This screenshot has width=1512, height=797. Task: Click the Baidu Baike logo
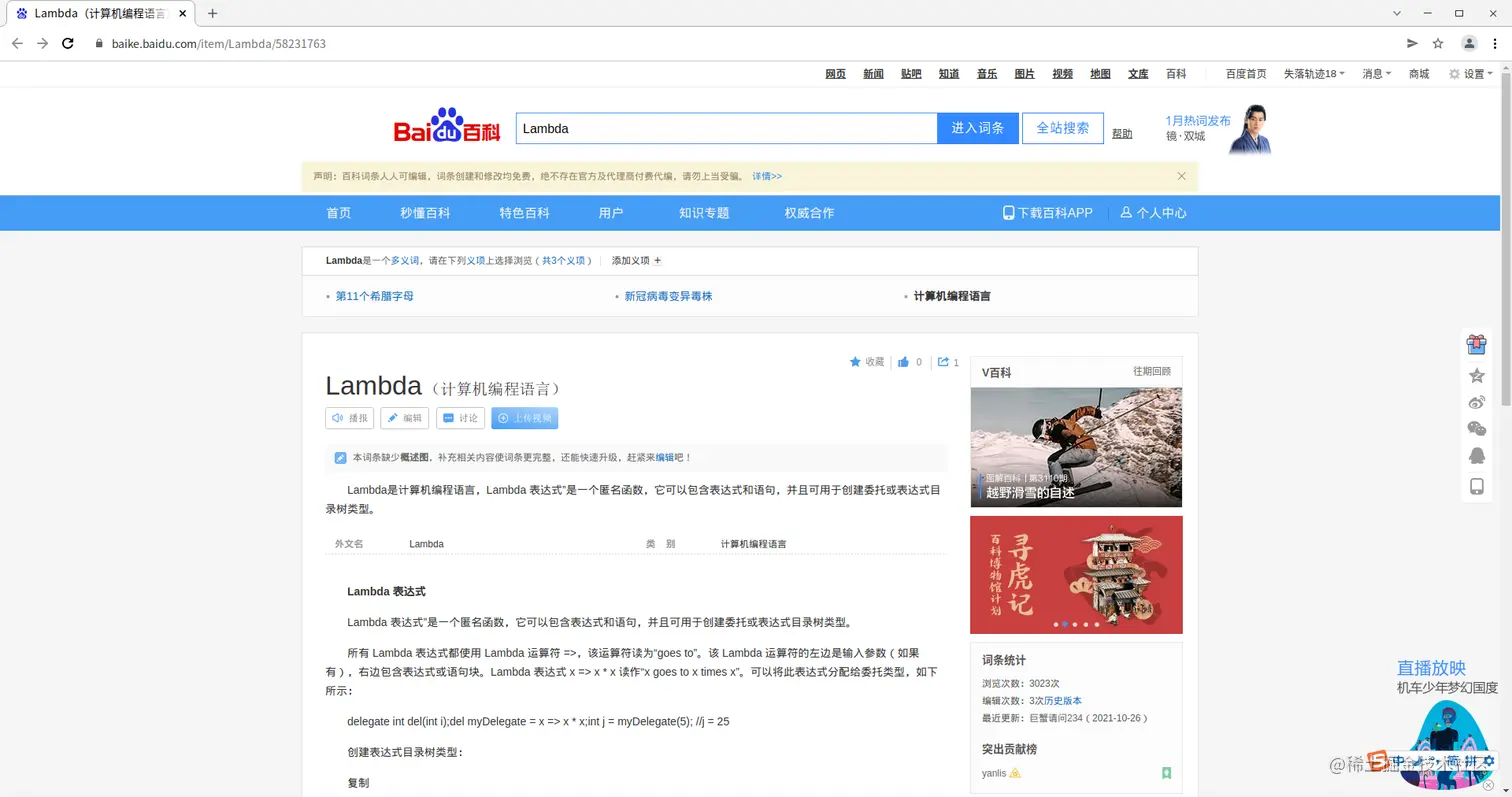click(x=446, y=127)
